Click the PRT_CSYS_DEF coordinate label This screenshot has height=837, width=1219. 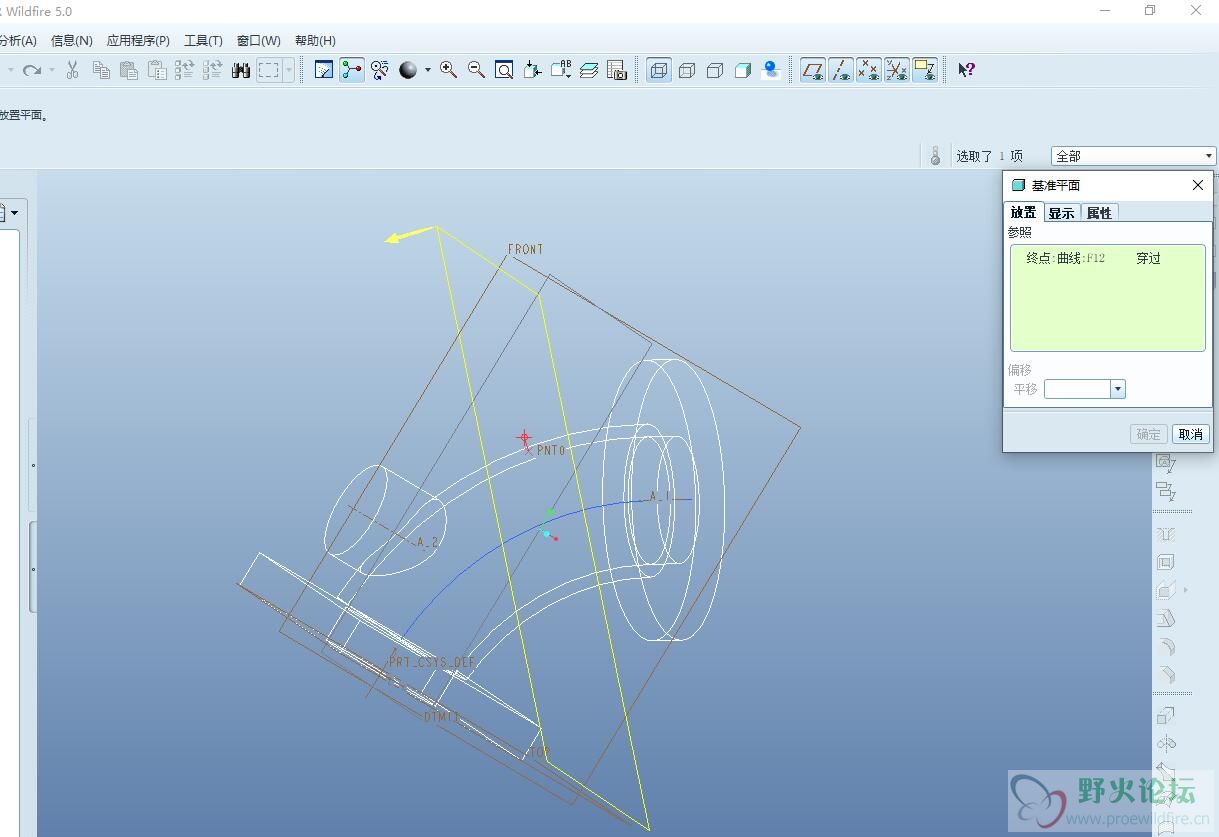point(432,662)
